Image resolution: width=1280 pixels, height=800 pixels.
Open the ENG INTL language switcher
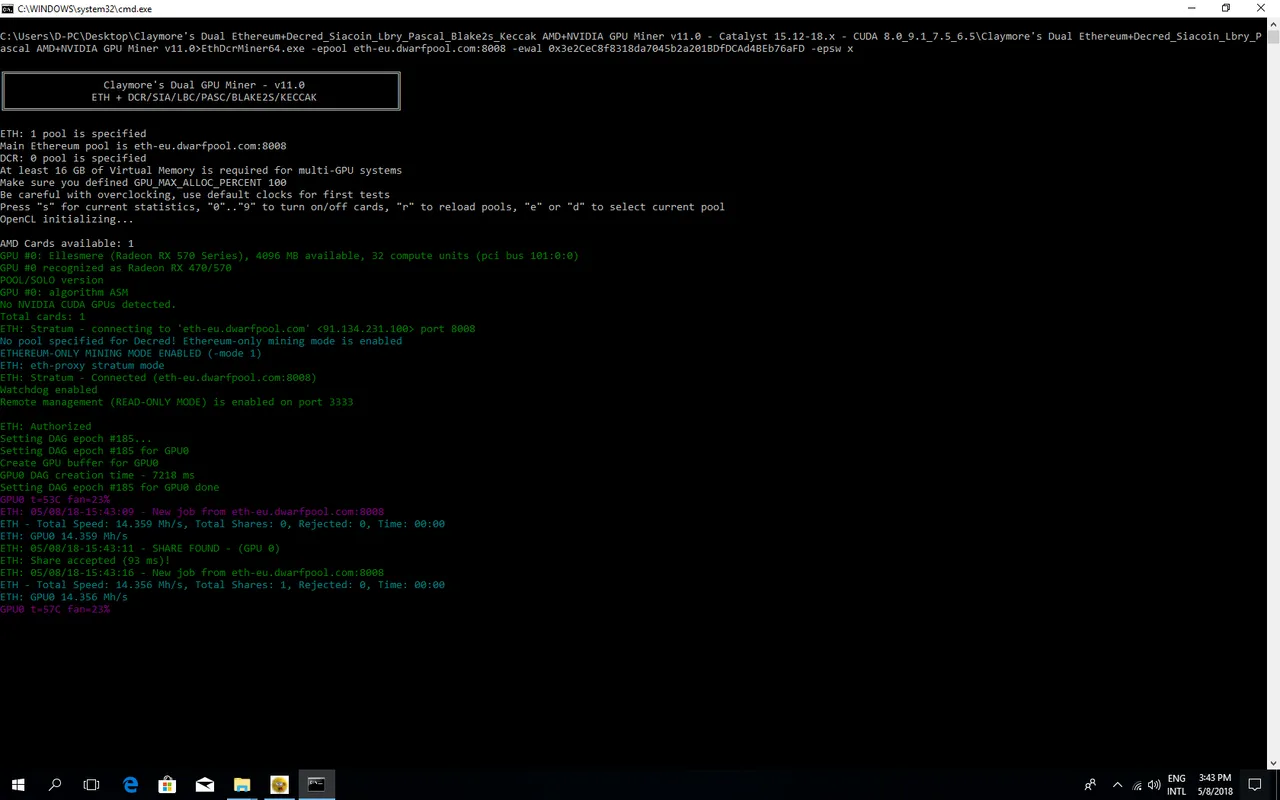[x=1177, y=785]
